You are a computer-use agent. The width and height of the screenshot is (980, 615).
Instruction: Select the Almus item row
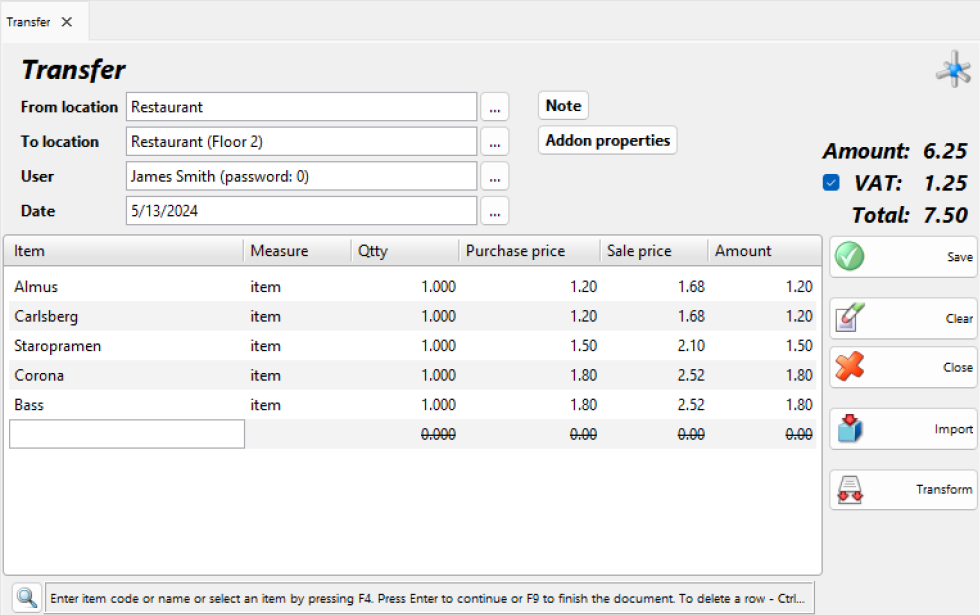coord(410,287)
